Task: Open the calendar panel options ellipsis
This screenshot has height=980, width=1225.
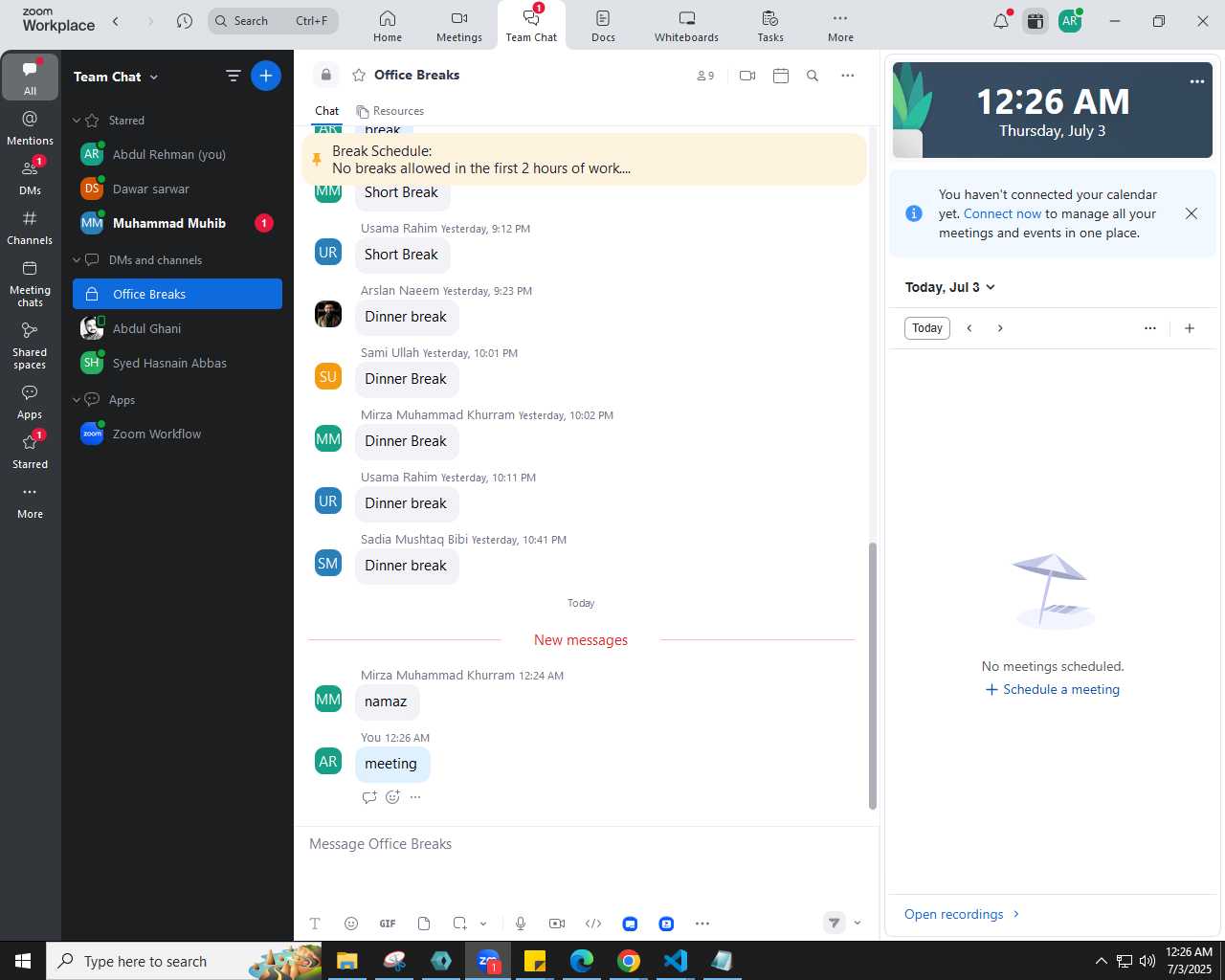Action: click(1150, 328)
